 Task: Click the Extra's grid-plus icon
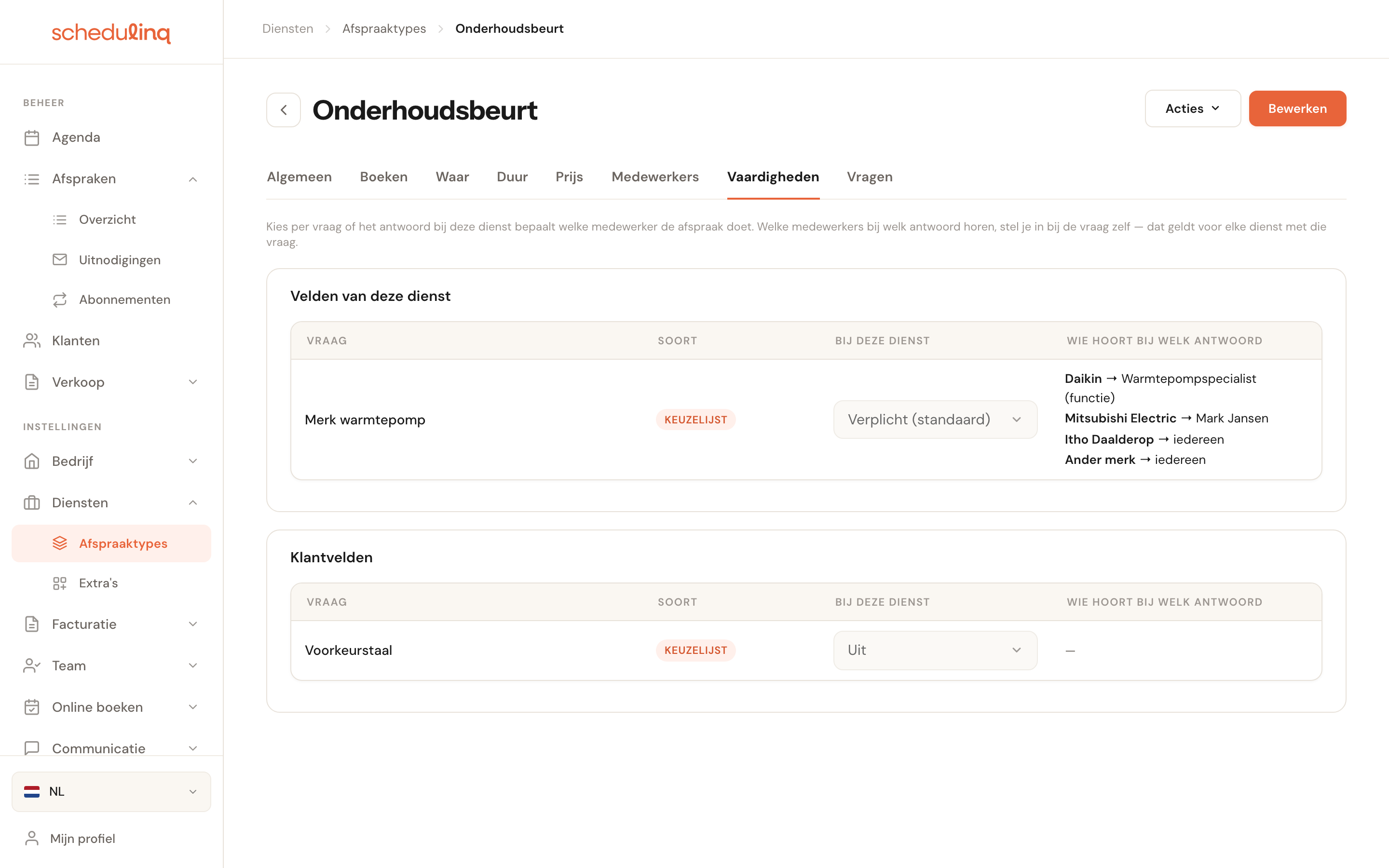pos(60,583)
